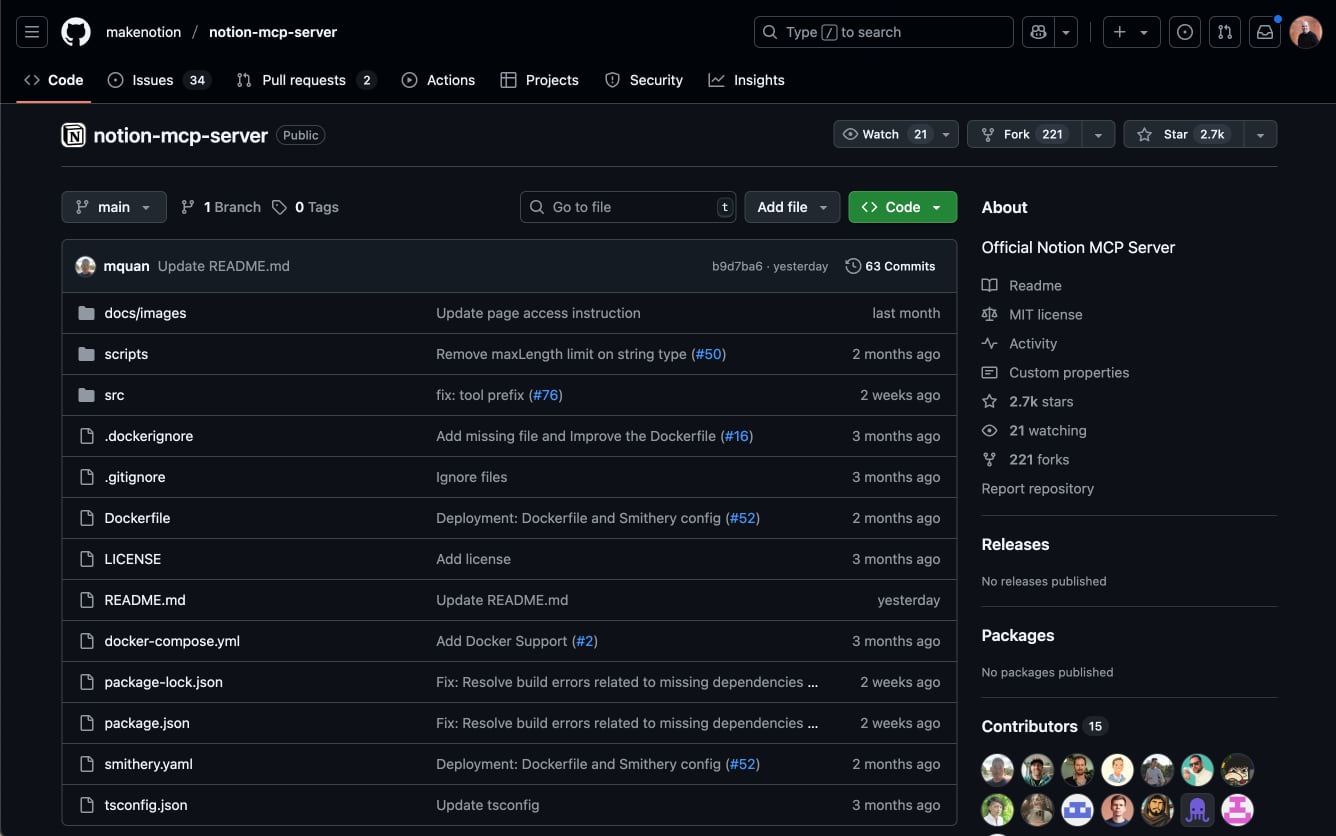Open the 'Update README.md' latest commit message
This screenshot has width=1336, height=836.
pos(224,266)
